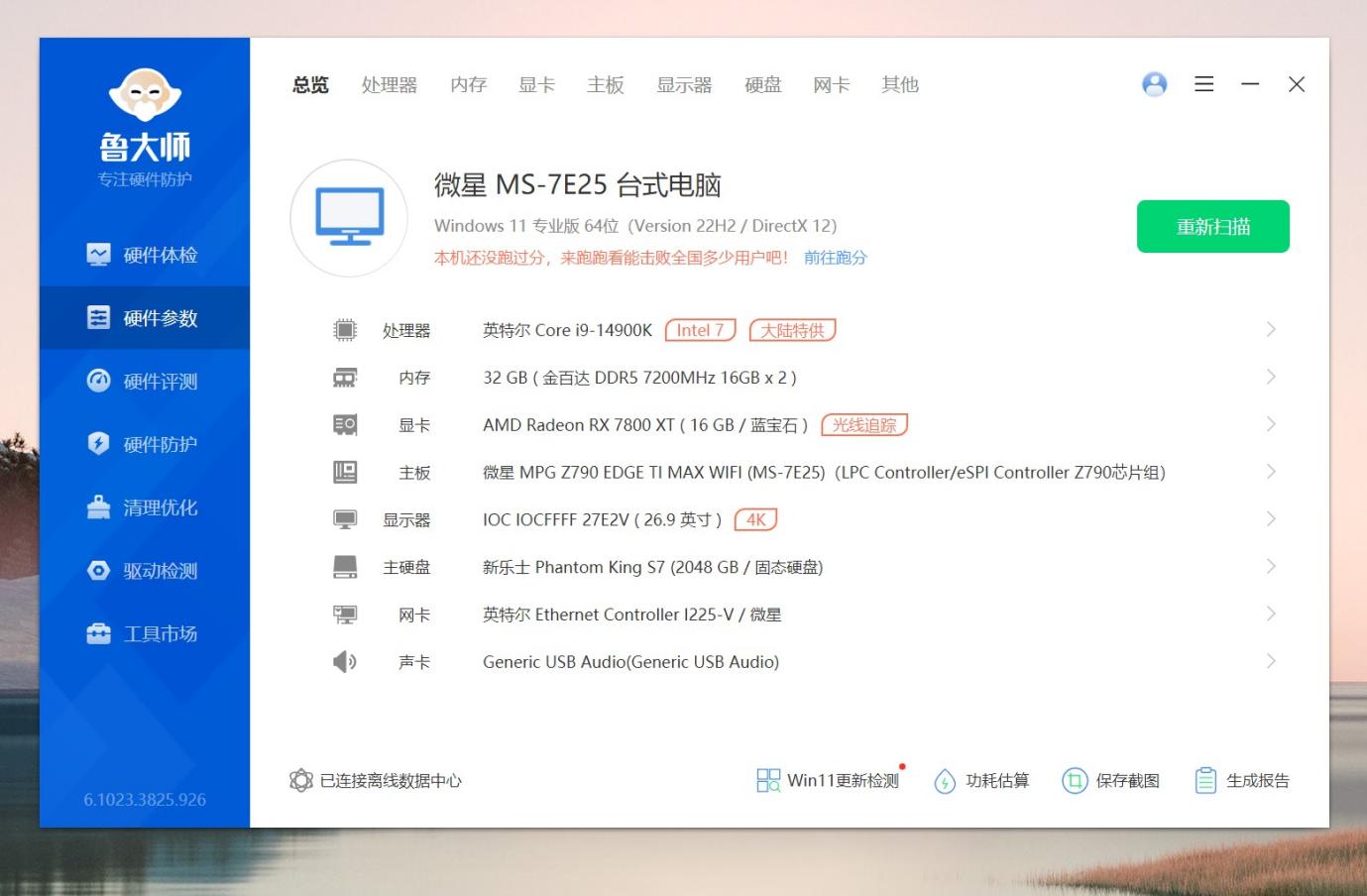Expand the 主板 row chevron
Viewport: 1367px width, 896px height.
[x=1271, y=472]
